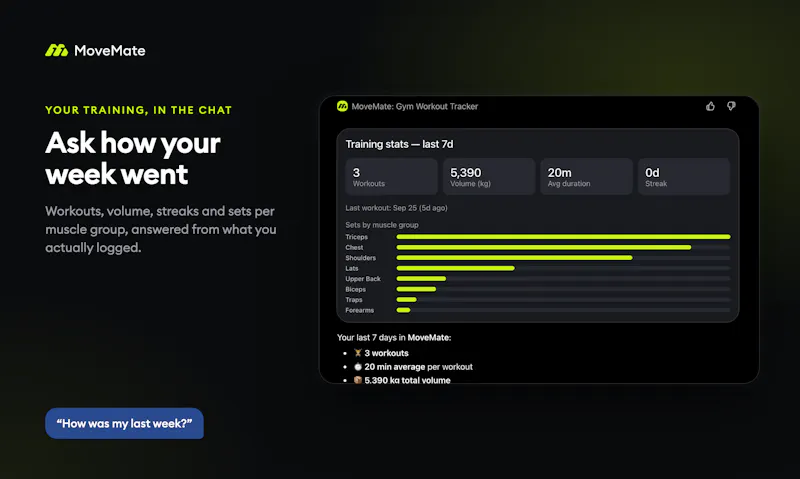Click the stopwatch emoji beside 20 min average
Viewport: 800px width, 479px height.
(x=358, y=367)
